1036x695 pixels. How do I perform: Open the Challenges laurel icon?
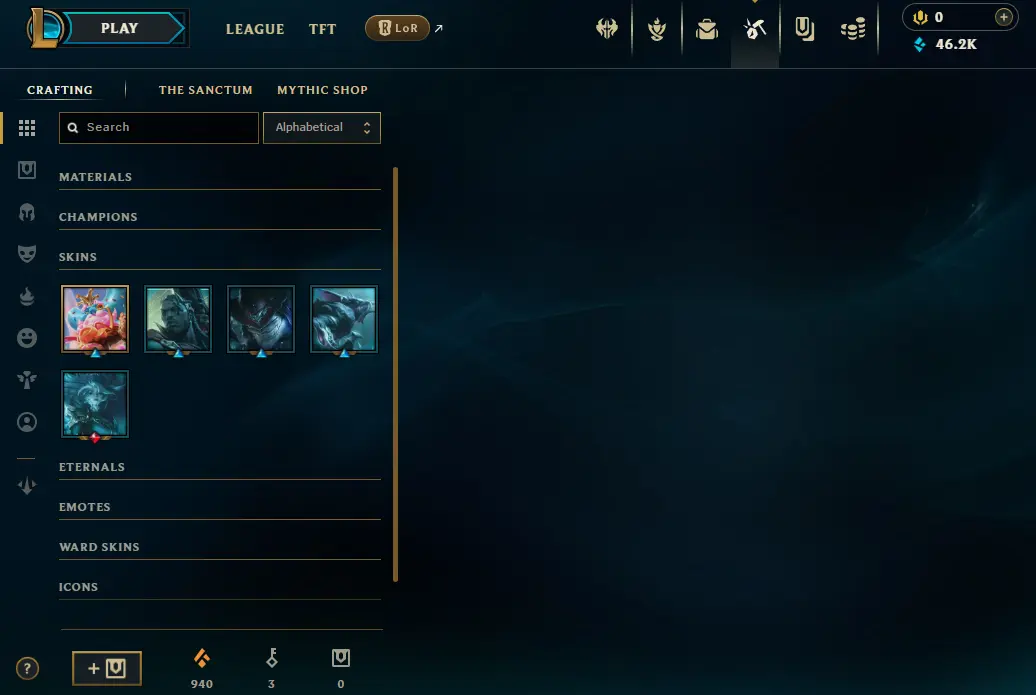click(x=657, y=28)
